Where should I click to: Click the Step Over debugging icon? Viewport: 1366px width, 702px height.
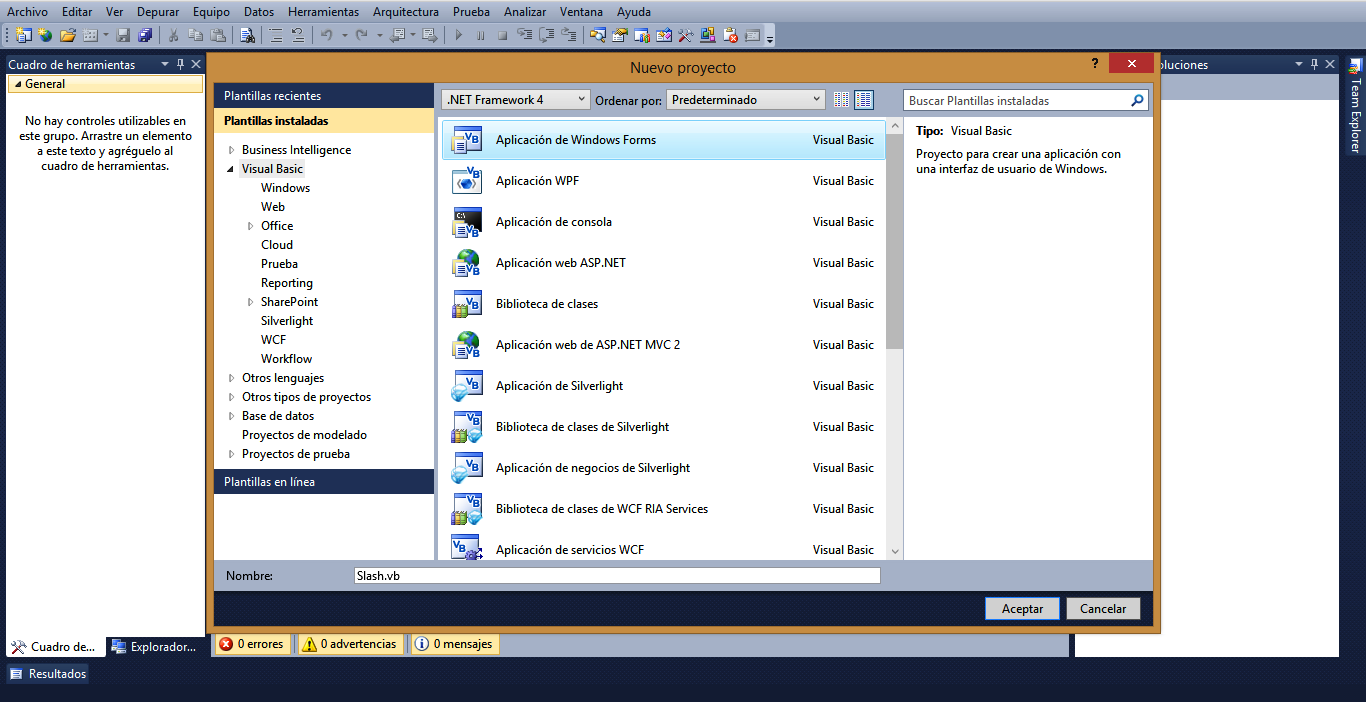click(x=546, y=35)
